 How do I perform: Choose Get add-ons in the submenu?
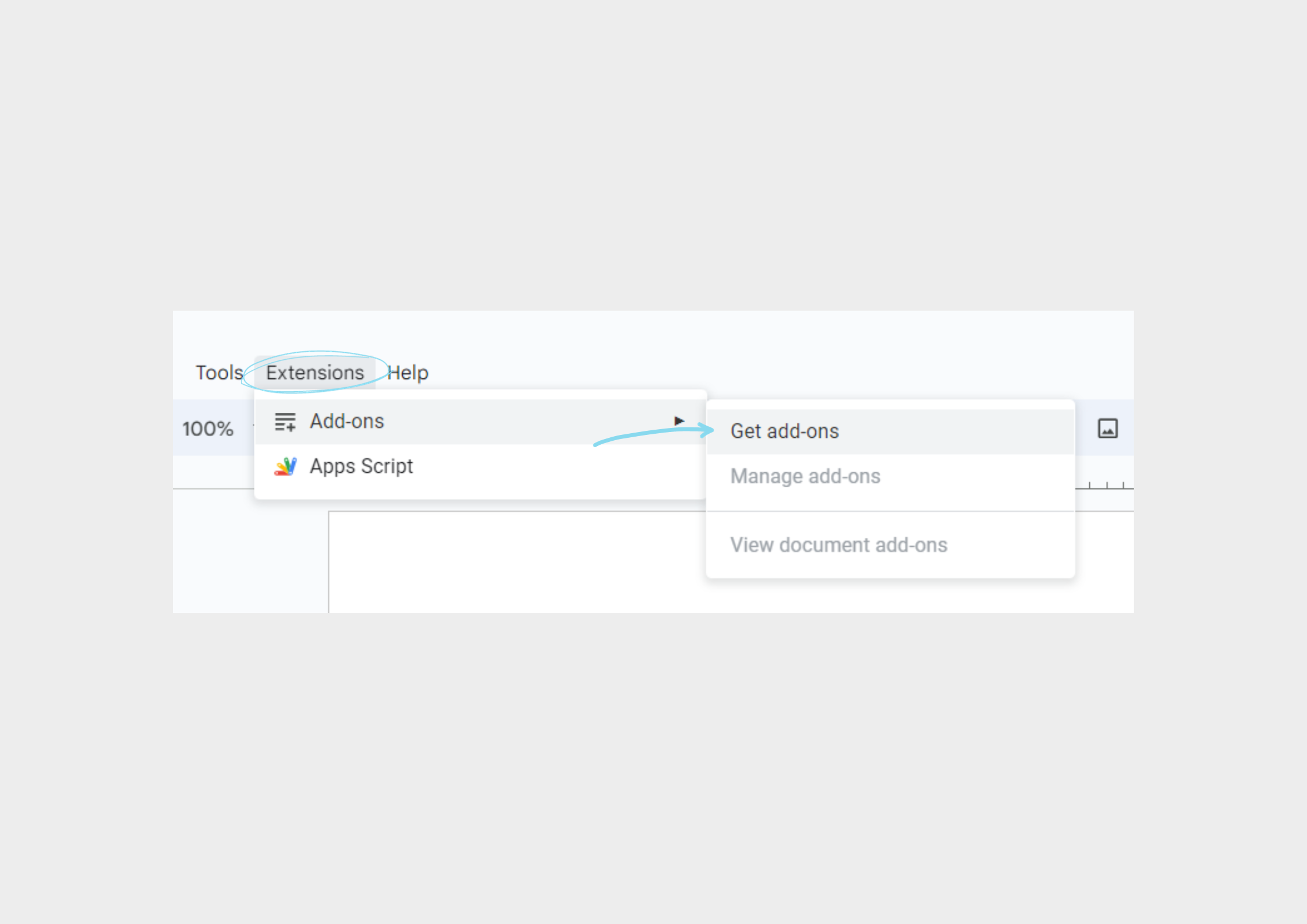coord(890,431)
